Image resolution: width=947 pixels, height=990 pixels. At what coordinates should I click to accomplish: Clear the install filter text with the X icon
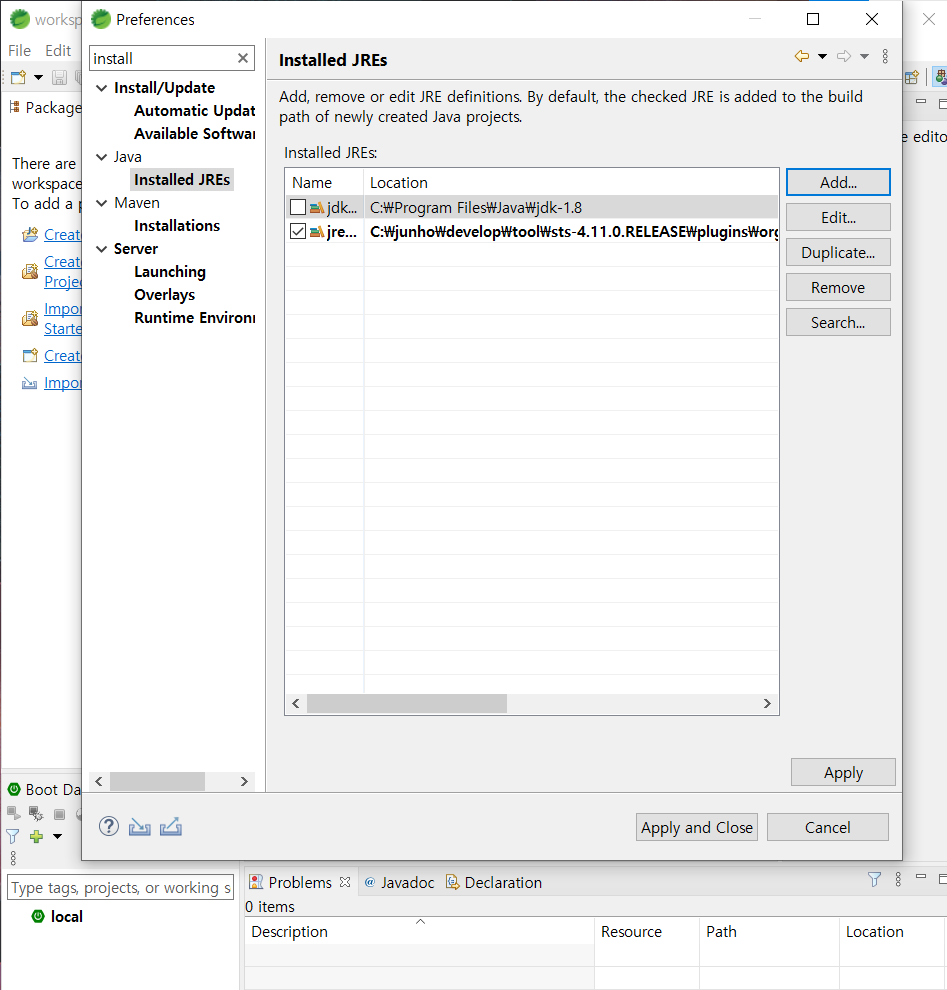pos(243,58)
